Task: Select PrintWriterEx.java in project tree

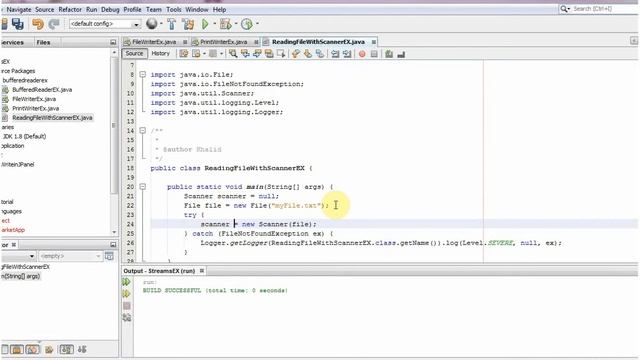Action: (36, 108)
